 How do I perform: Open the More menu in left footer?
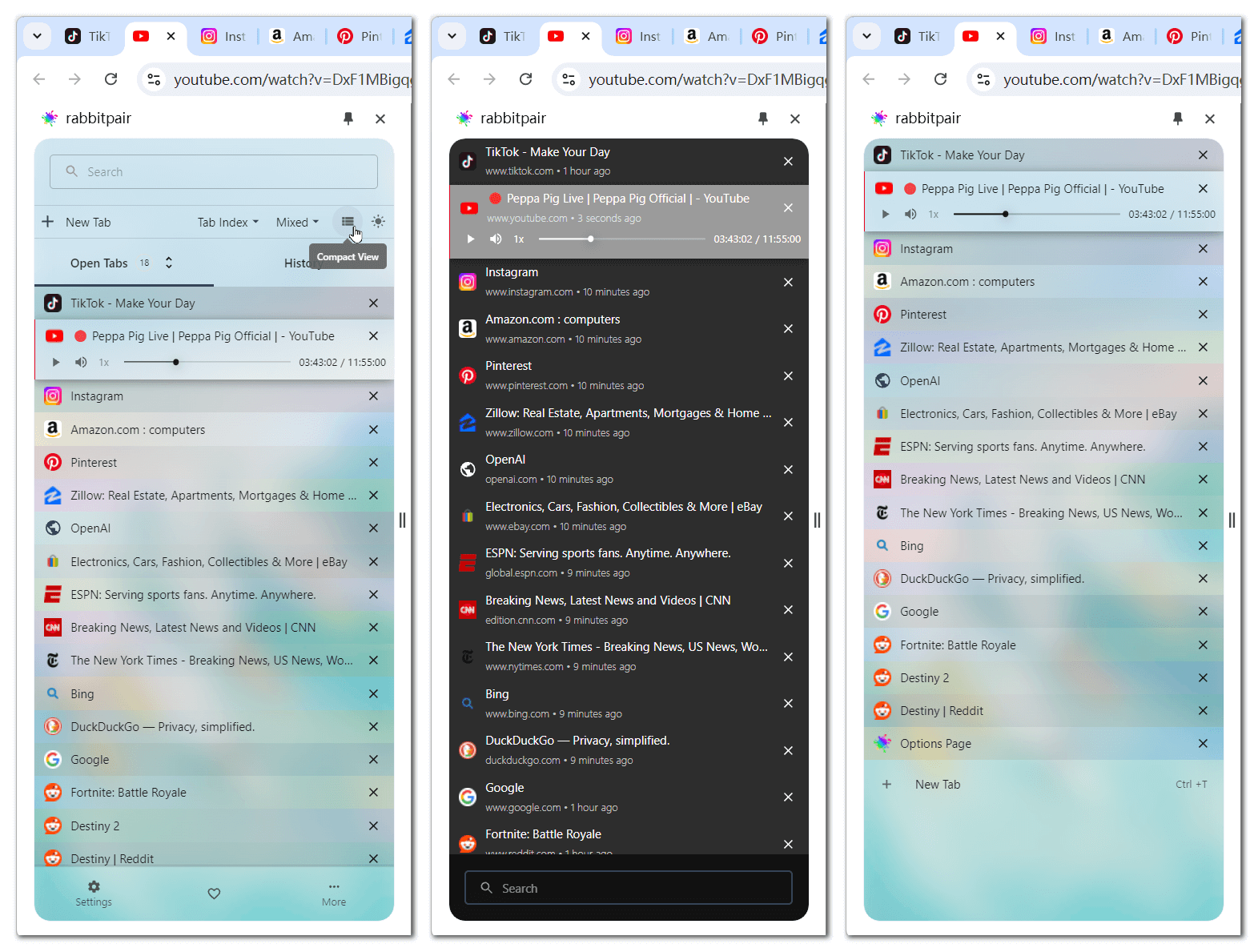point(334,894)
